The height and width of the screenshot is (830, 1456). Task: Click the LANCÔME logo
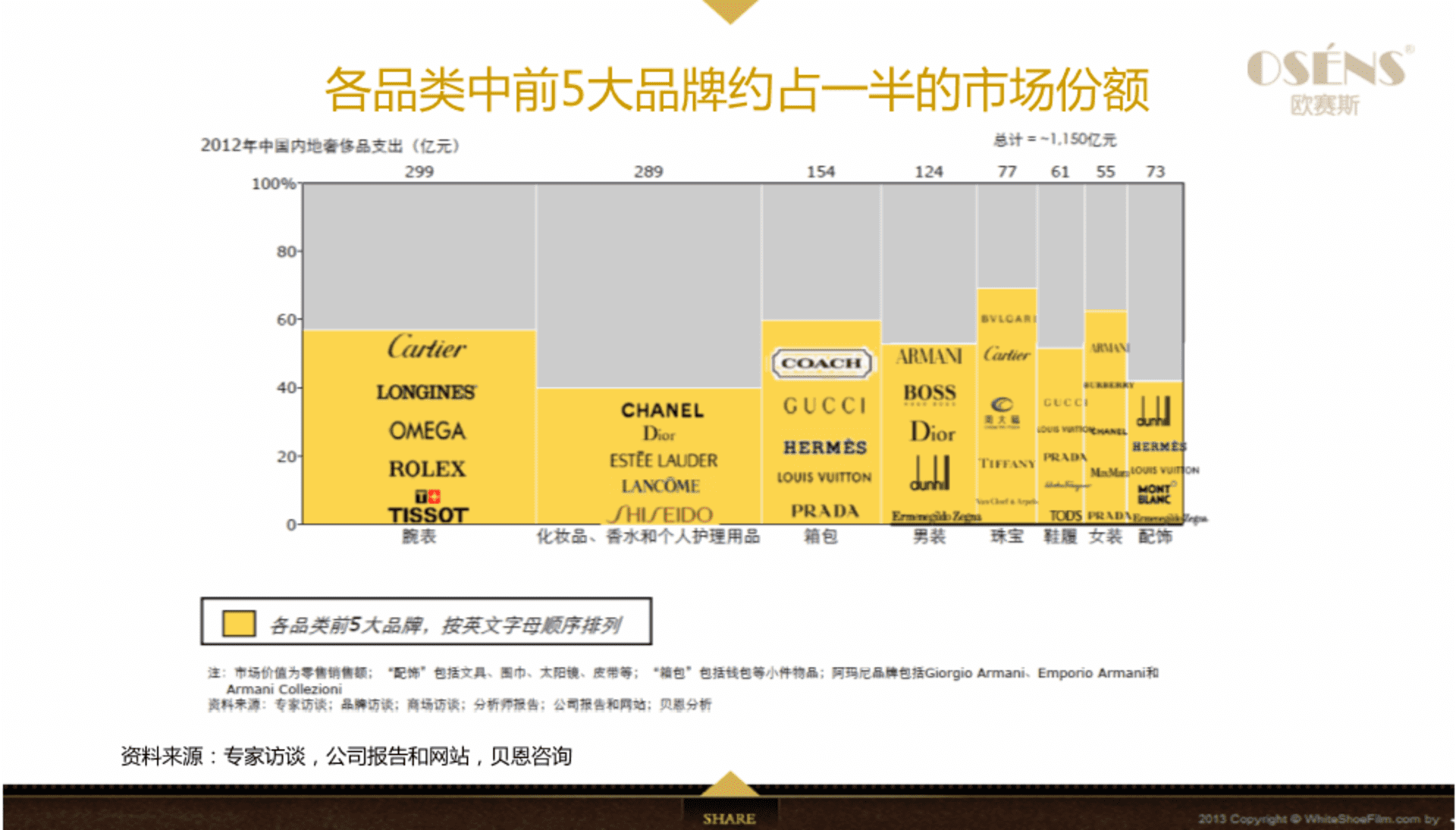click(x=661, y=485)
